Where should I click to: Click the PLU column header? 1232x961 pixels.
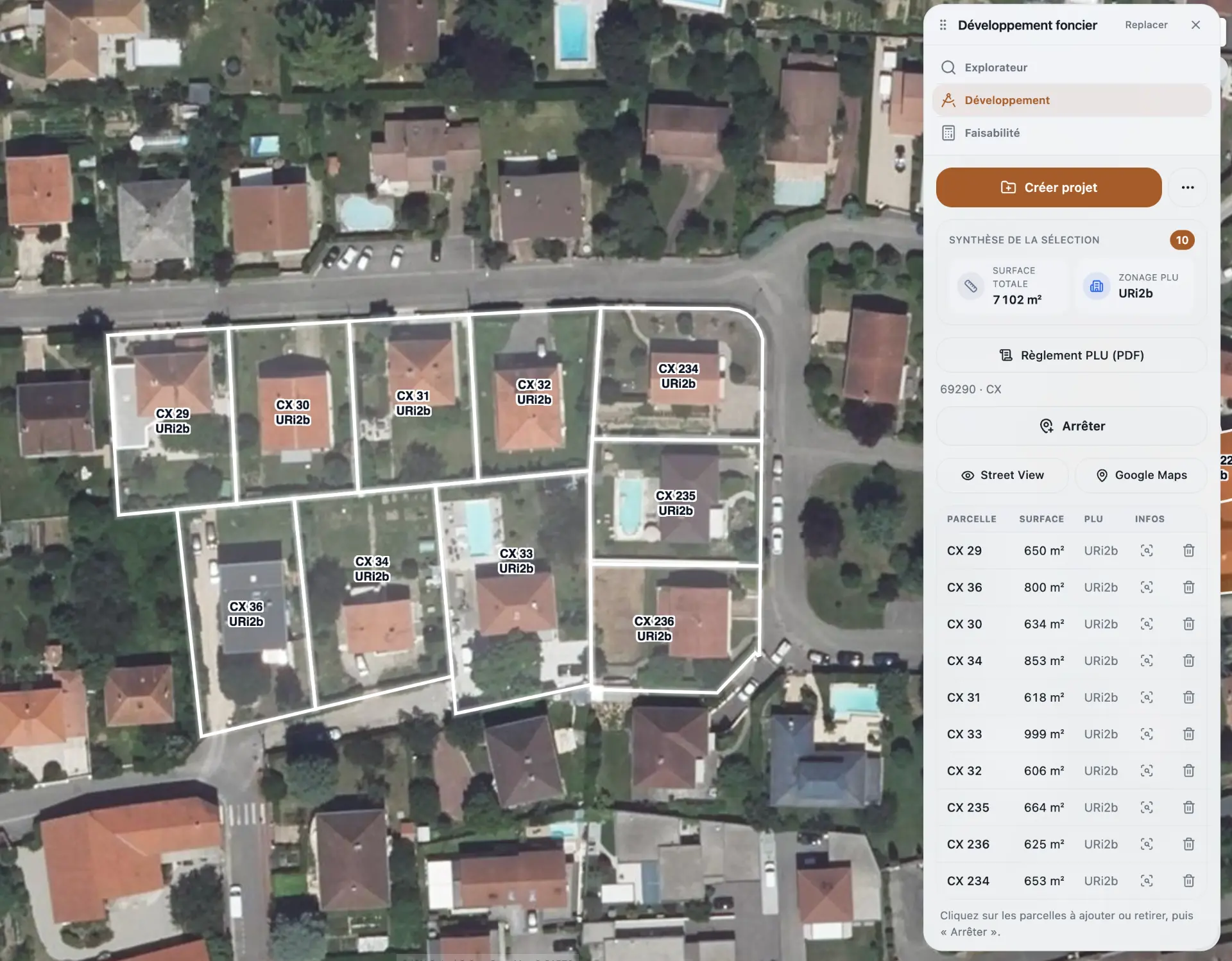click(x=1093, y=519)
